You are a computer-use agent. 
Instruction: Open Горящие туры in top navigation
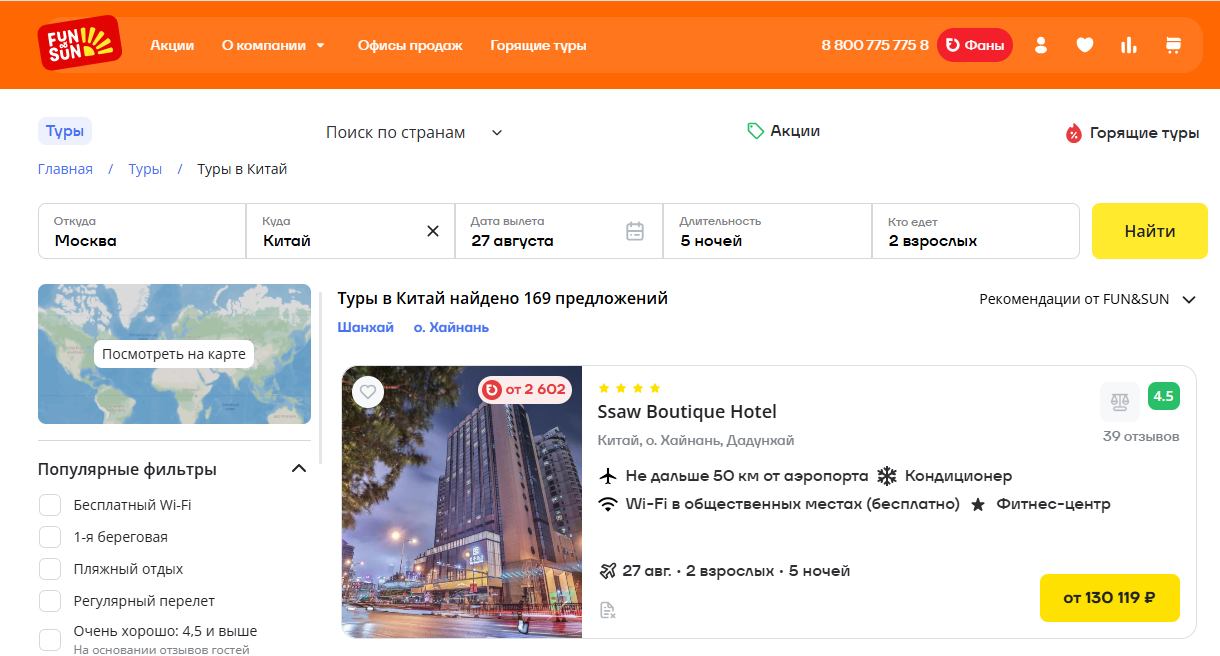click(x=538, y=45)
